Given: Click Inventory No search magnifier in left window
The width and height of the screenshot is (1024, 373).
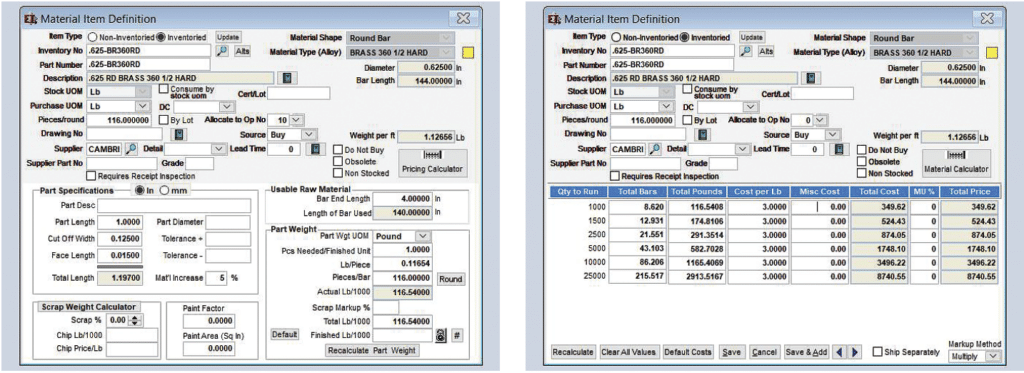Looking at the screenshot, I should pyautogui.click(x=222, y=51).
